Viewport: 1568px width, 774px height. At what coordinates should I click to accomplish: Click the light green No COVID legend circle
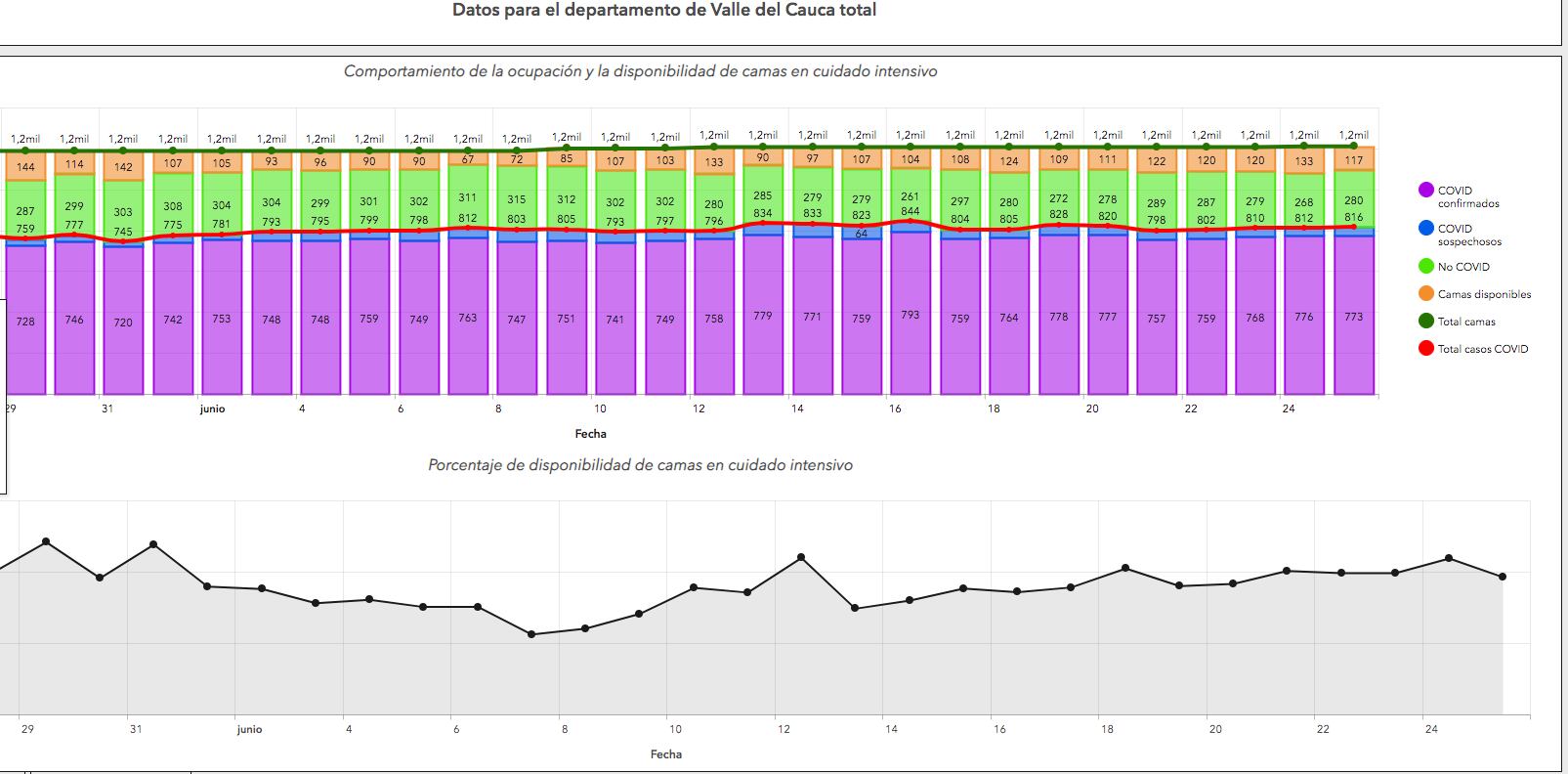(x=1425, y=267)
